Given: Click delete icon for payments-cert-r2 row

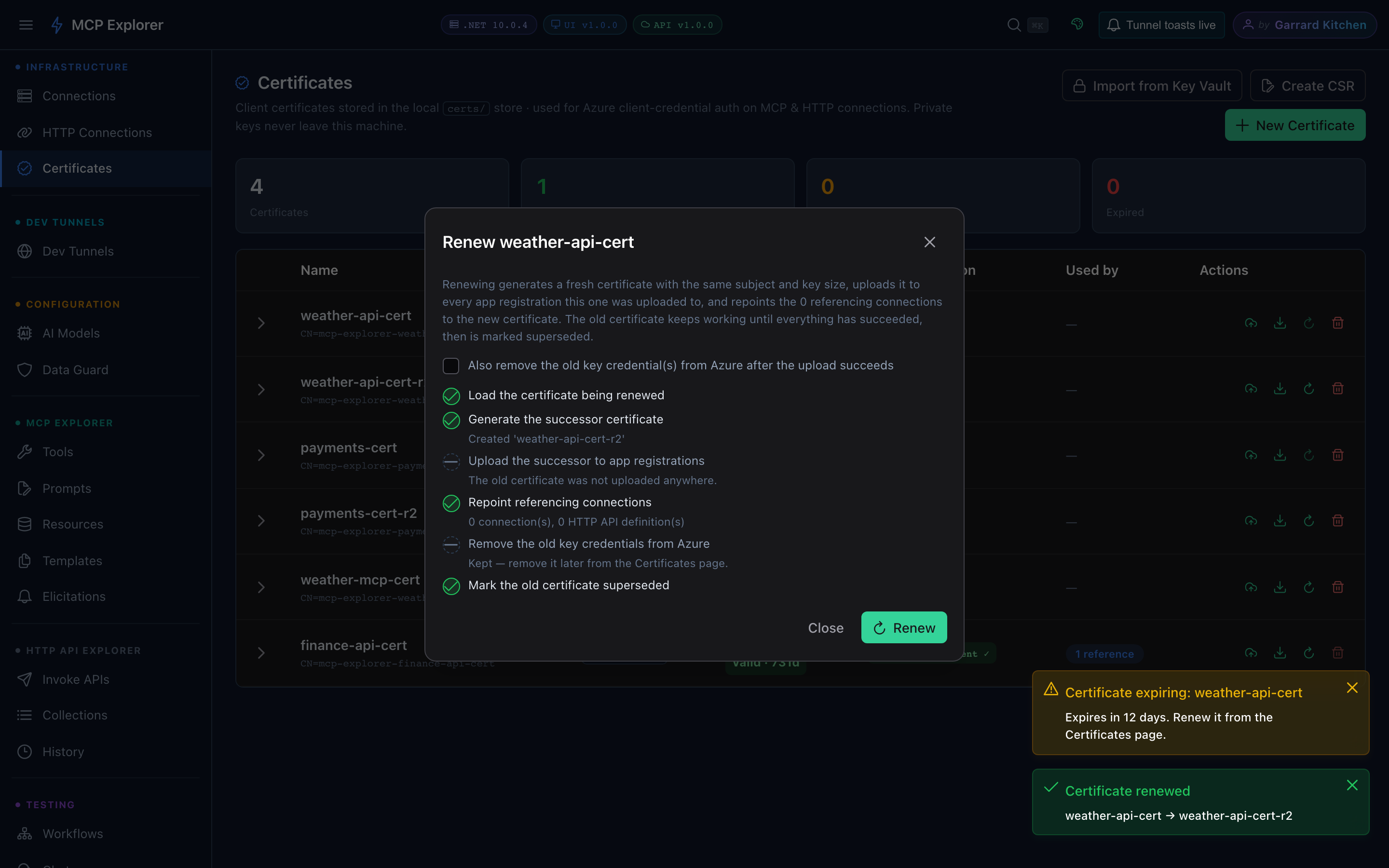Looking at the screenshot, I should pyautogui.click(x=1337, y=521).
